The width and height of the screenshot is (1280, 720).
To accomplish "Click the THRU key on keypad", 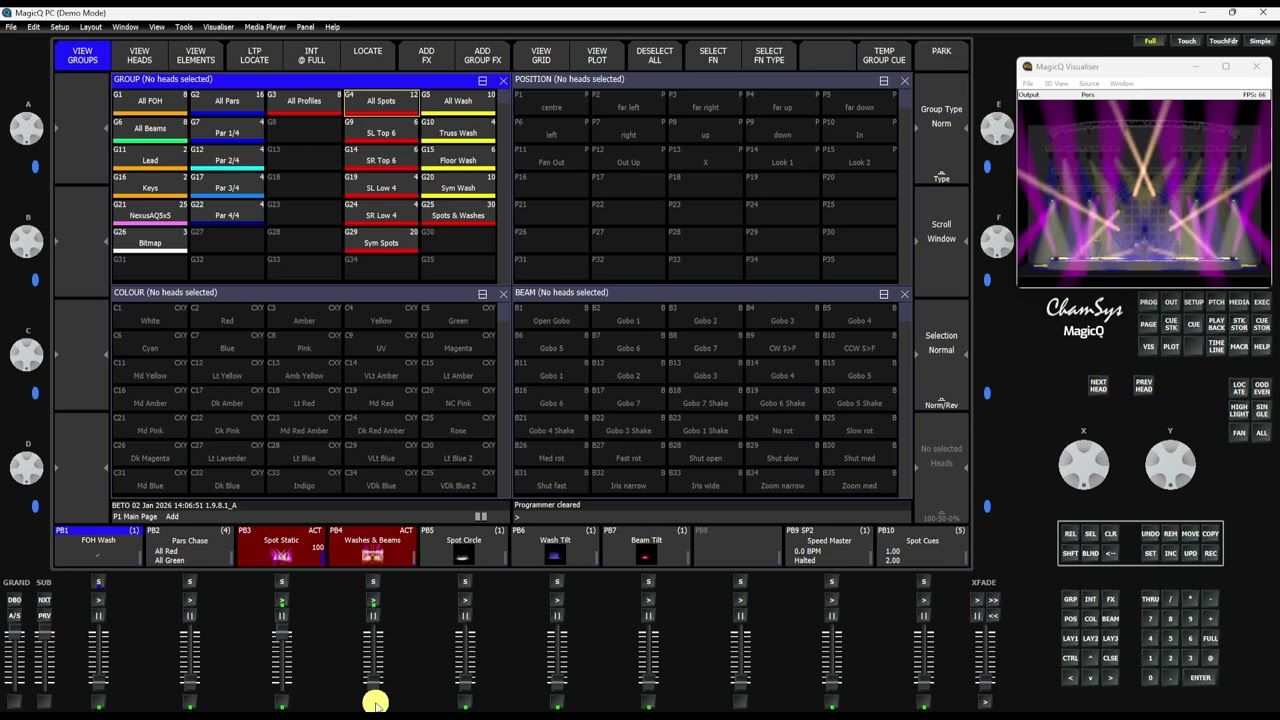I will [1150, 599].
